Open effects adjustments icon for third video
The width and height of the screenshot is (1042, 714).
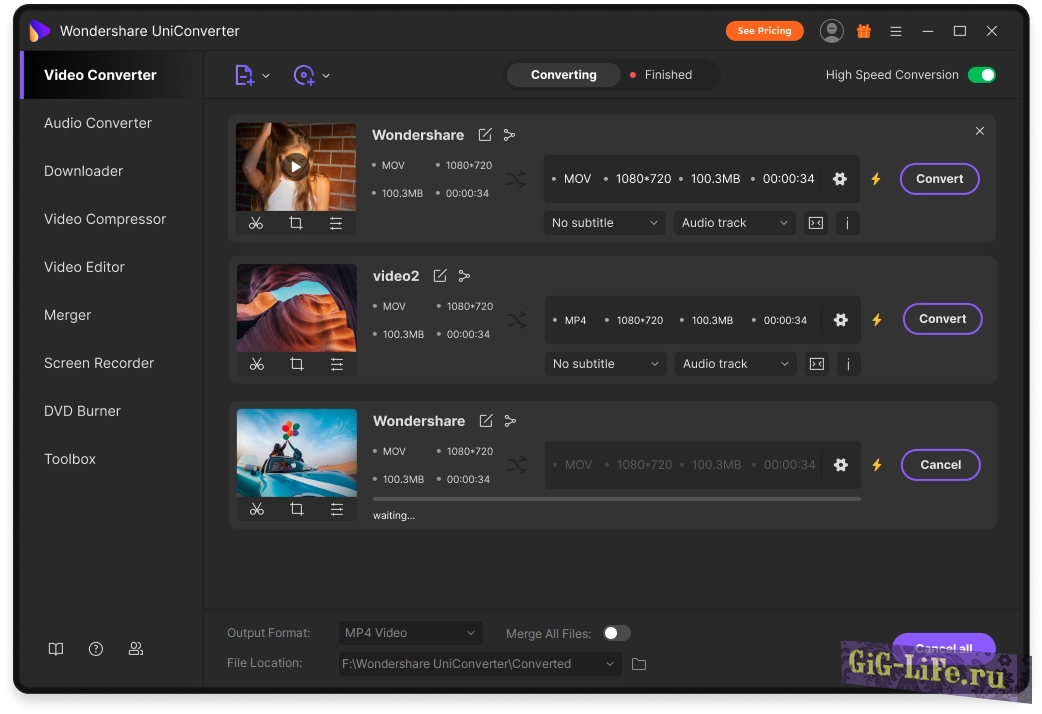point(337,509)
